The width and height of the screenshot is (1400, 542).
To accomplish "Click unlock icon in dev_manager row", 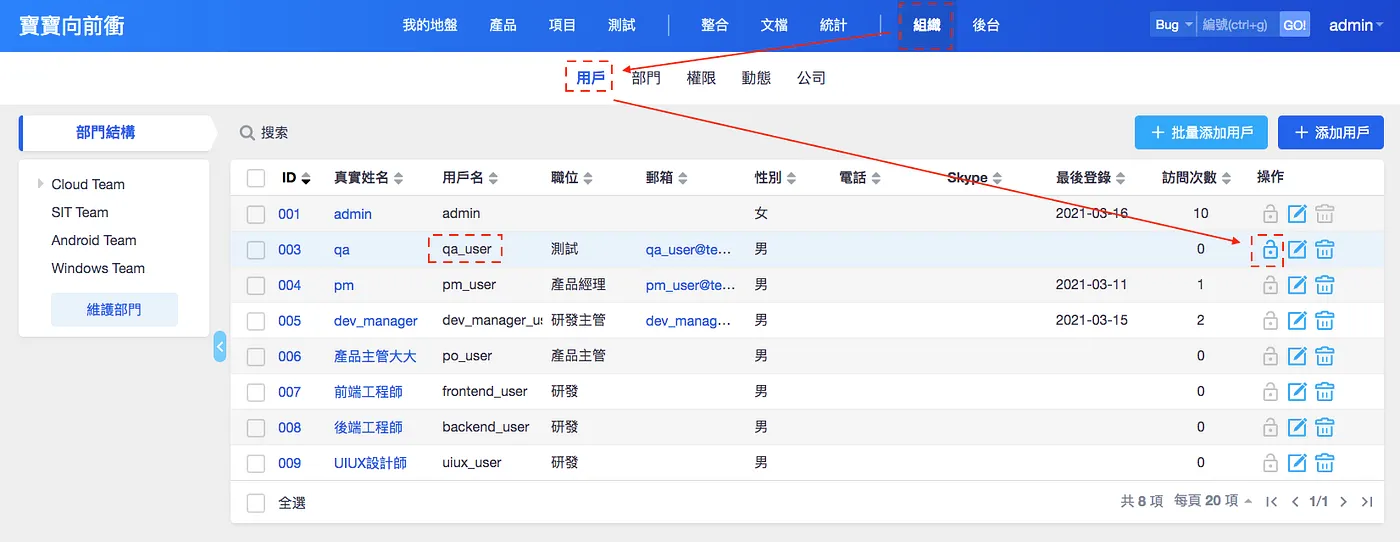I will 1269,321.
